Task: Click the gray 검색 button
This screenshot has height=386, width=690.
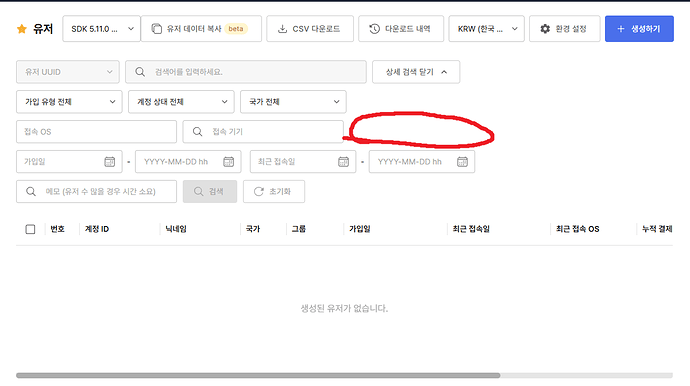Action: [210, 191]
